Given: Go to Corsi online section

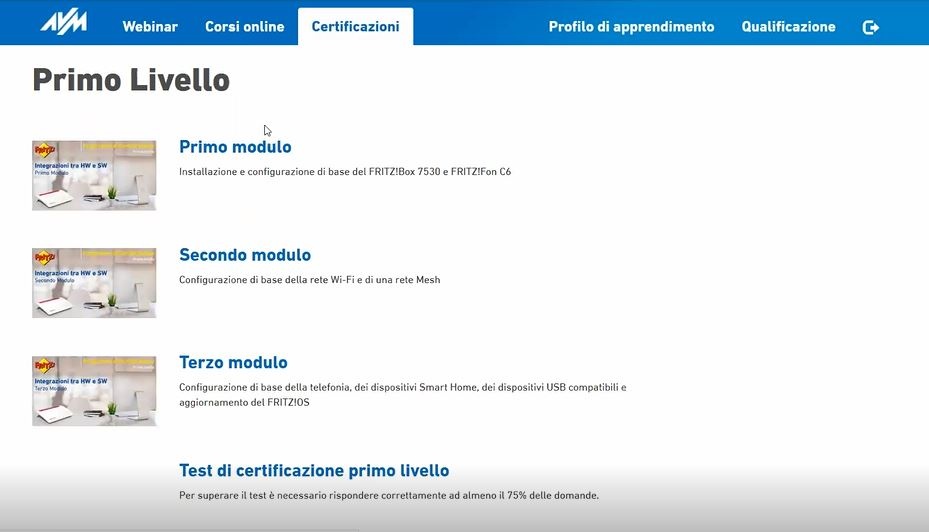Looking at the screenshot, I should coord(244,27).
